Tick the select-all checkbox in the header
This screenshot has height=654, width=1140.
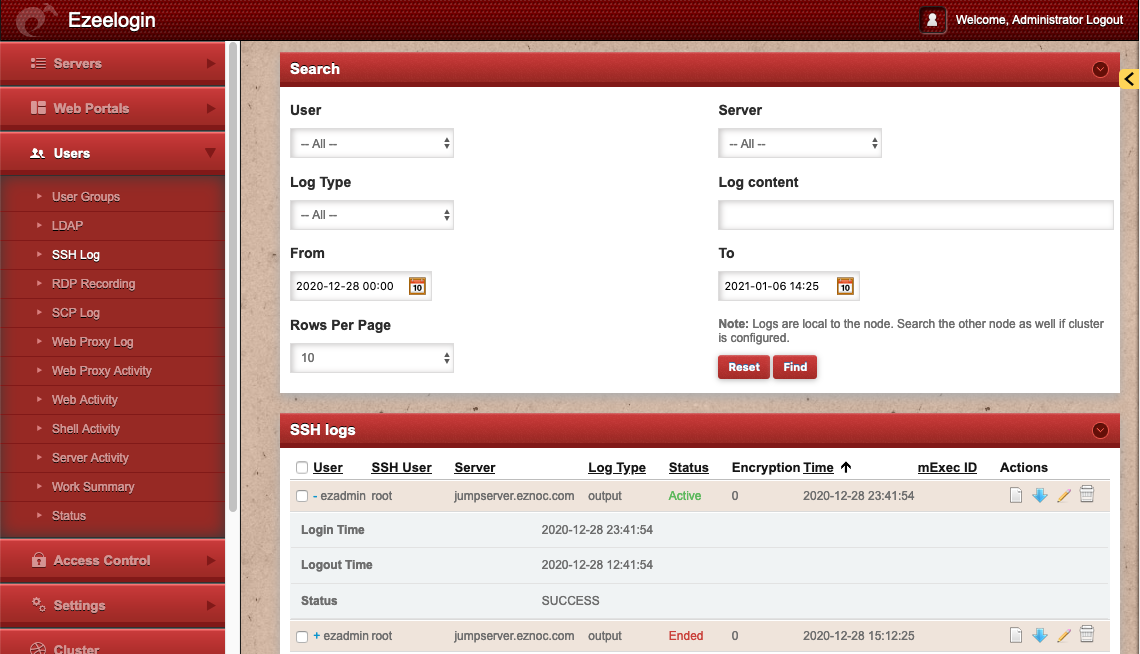tap(302, 468)
